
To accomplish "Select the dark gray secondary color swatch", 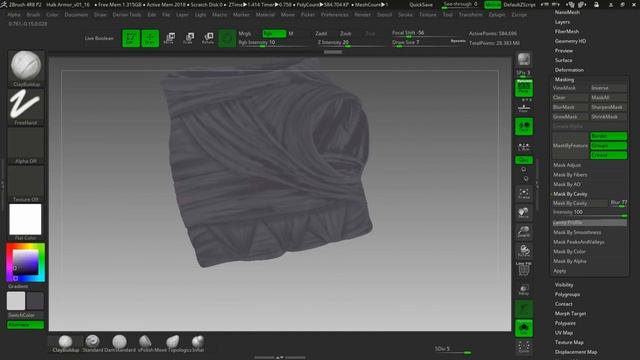I will [x=35, y=301].
